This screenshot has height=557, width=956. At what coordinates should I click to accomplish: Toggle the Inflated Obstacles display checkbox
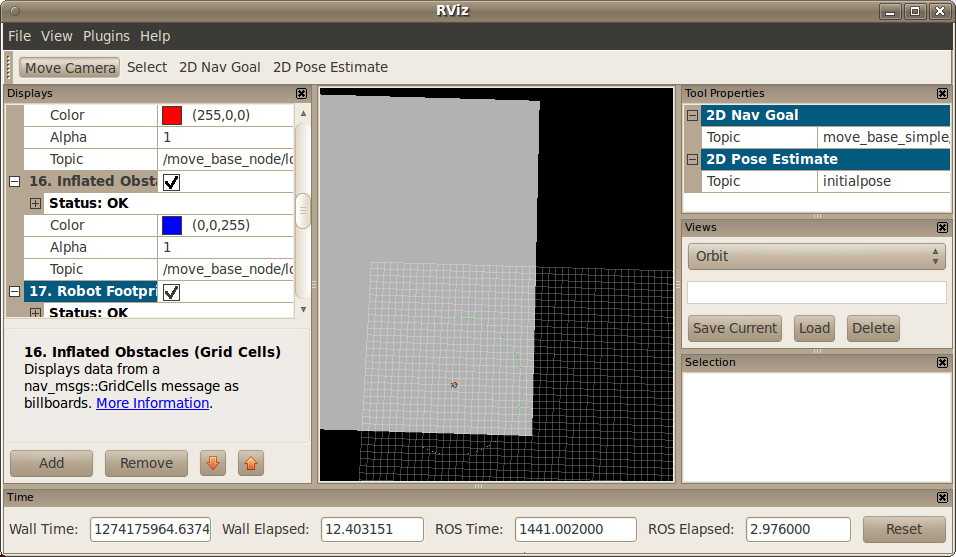point(171,182)
